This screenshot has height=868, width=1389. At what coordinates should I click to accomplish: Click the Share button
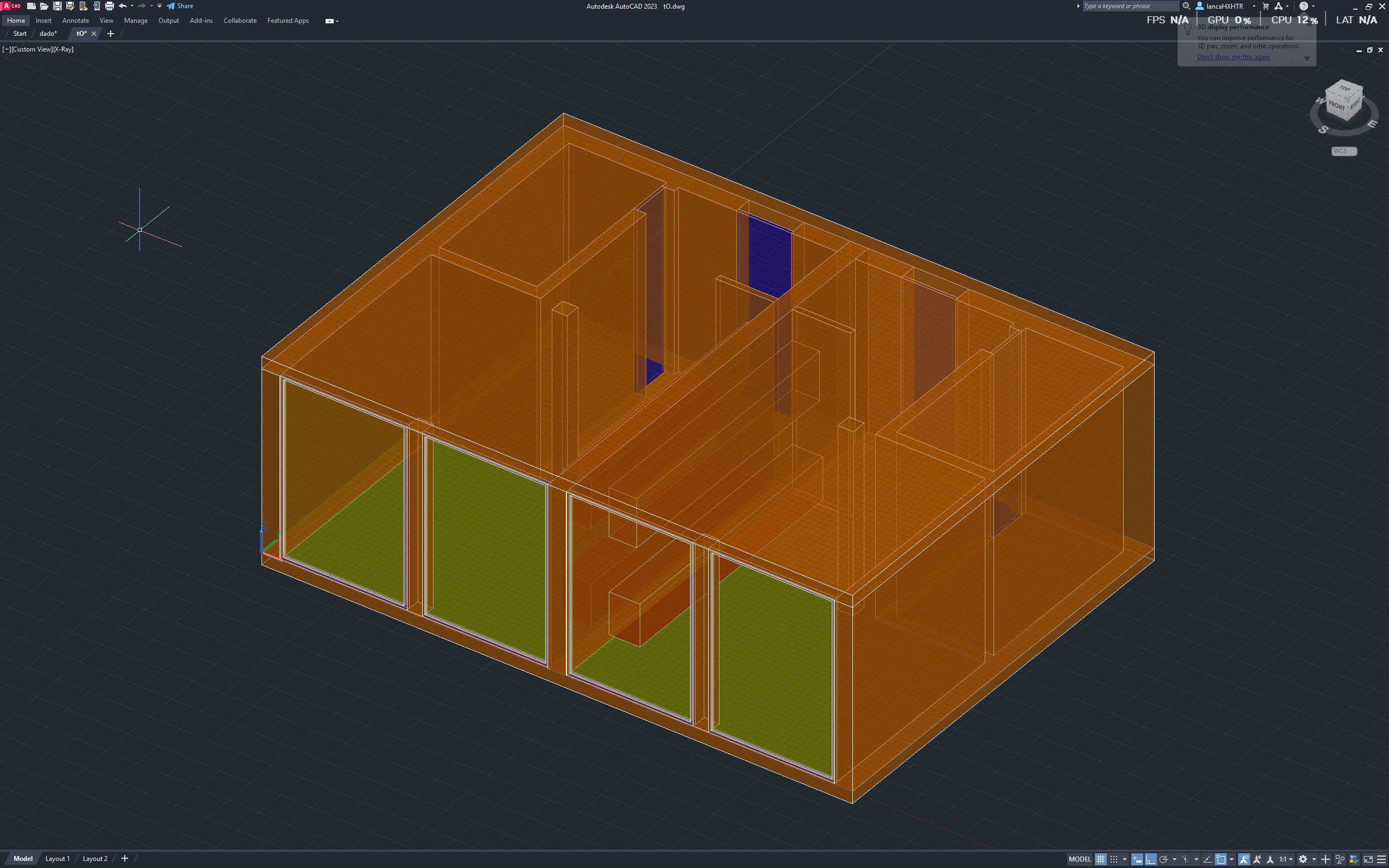coord(180,7)
